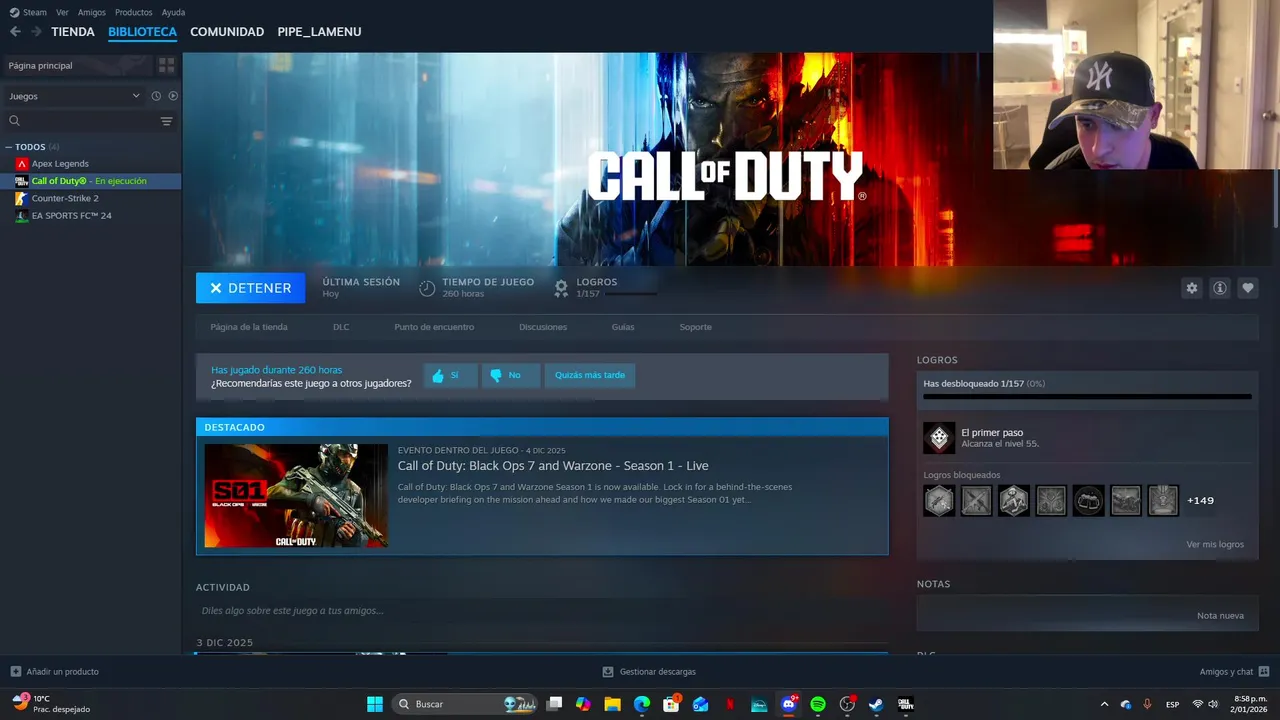The width and height of the screenshot is (1280, 720).
Task: Add game to favorites heart icon
Action: (x=1247, y=288)
